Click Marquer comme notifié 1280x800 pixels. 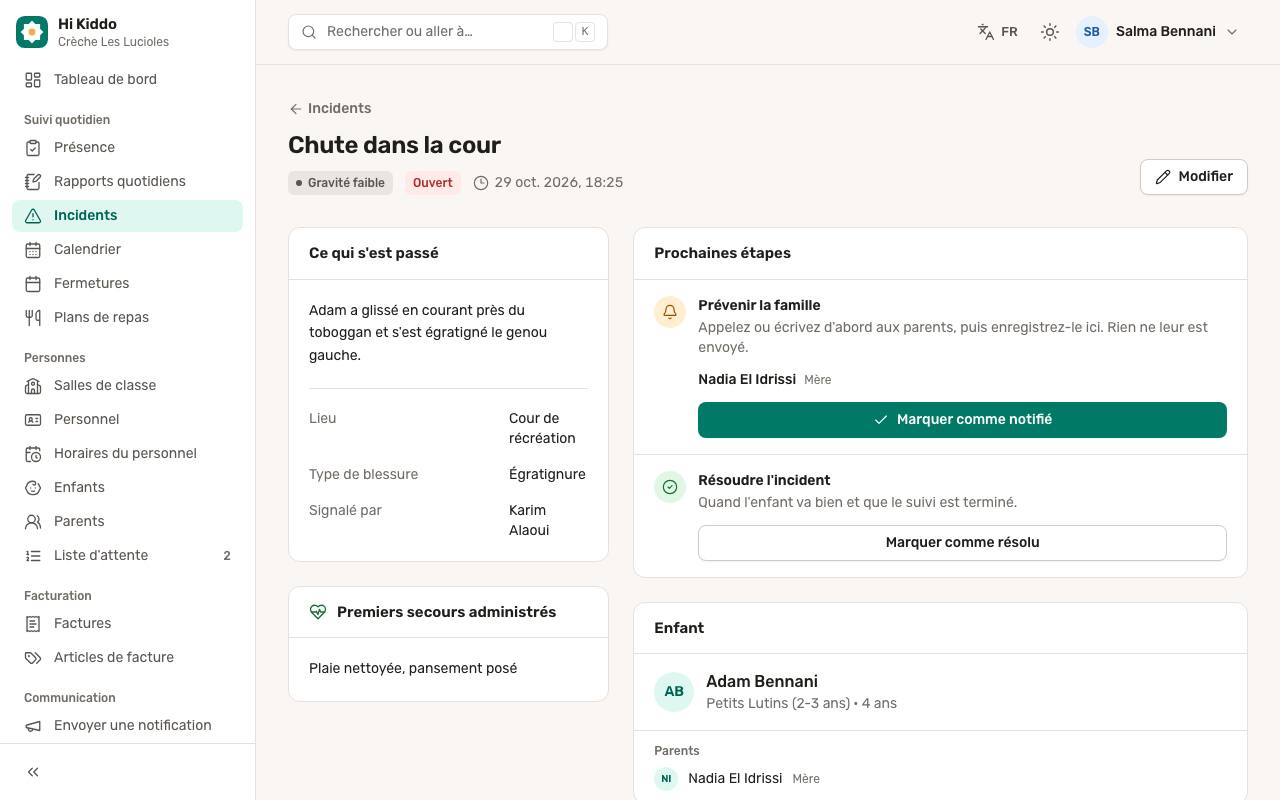pyautogui.click(x=962, y=420)
